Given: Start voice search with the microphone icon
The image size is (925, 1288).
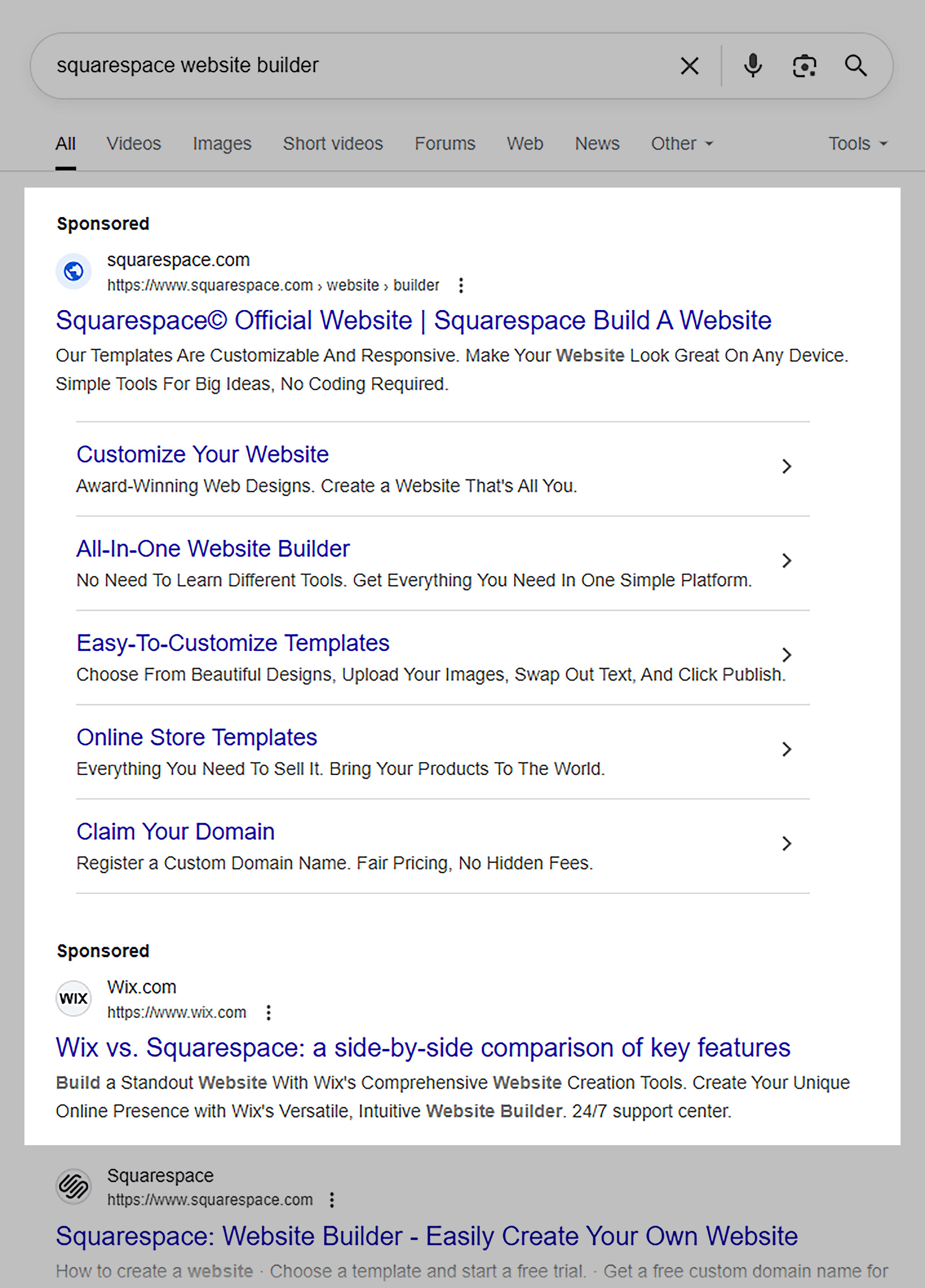Looking at the screenshot, I should (753, 66).
